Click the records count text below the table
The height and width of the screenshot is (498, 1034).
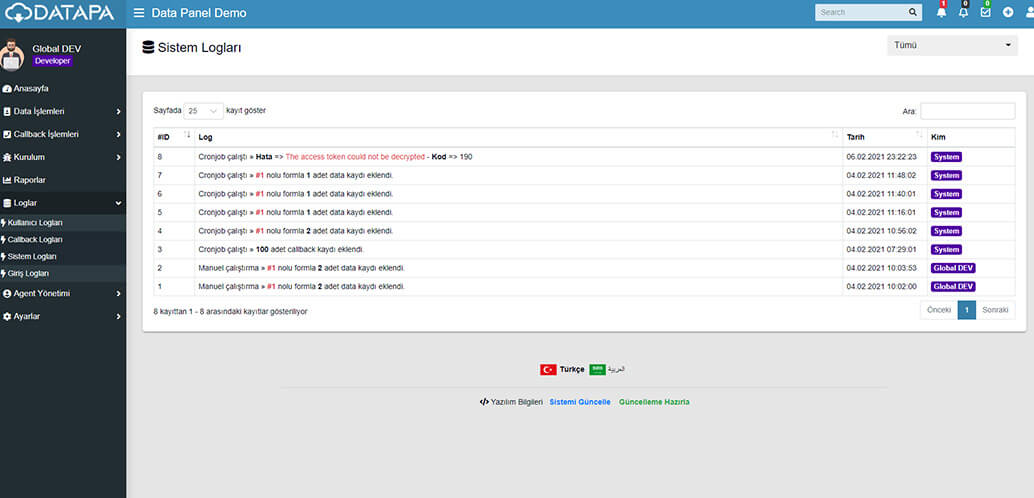pos(230,311)
